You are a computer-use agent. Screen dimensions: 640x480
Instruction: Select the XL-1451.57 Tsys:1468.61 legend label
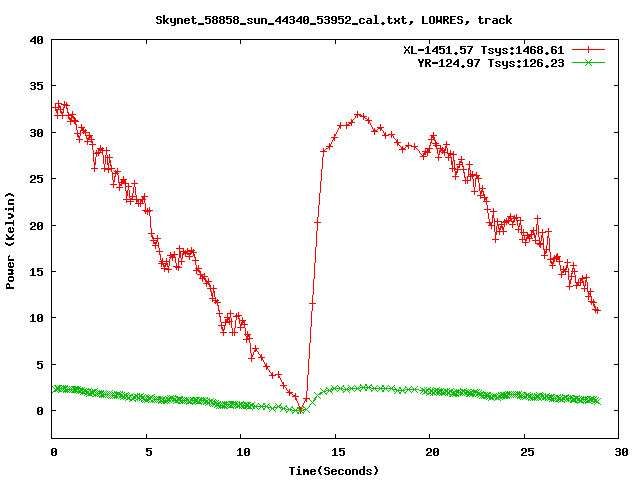click(483, 50)
